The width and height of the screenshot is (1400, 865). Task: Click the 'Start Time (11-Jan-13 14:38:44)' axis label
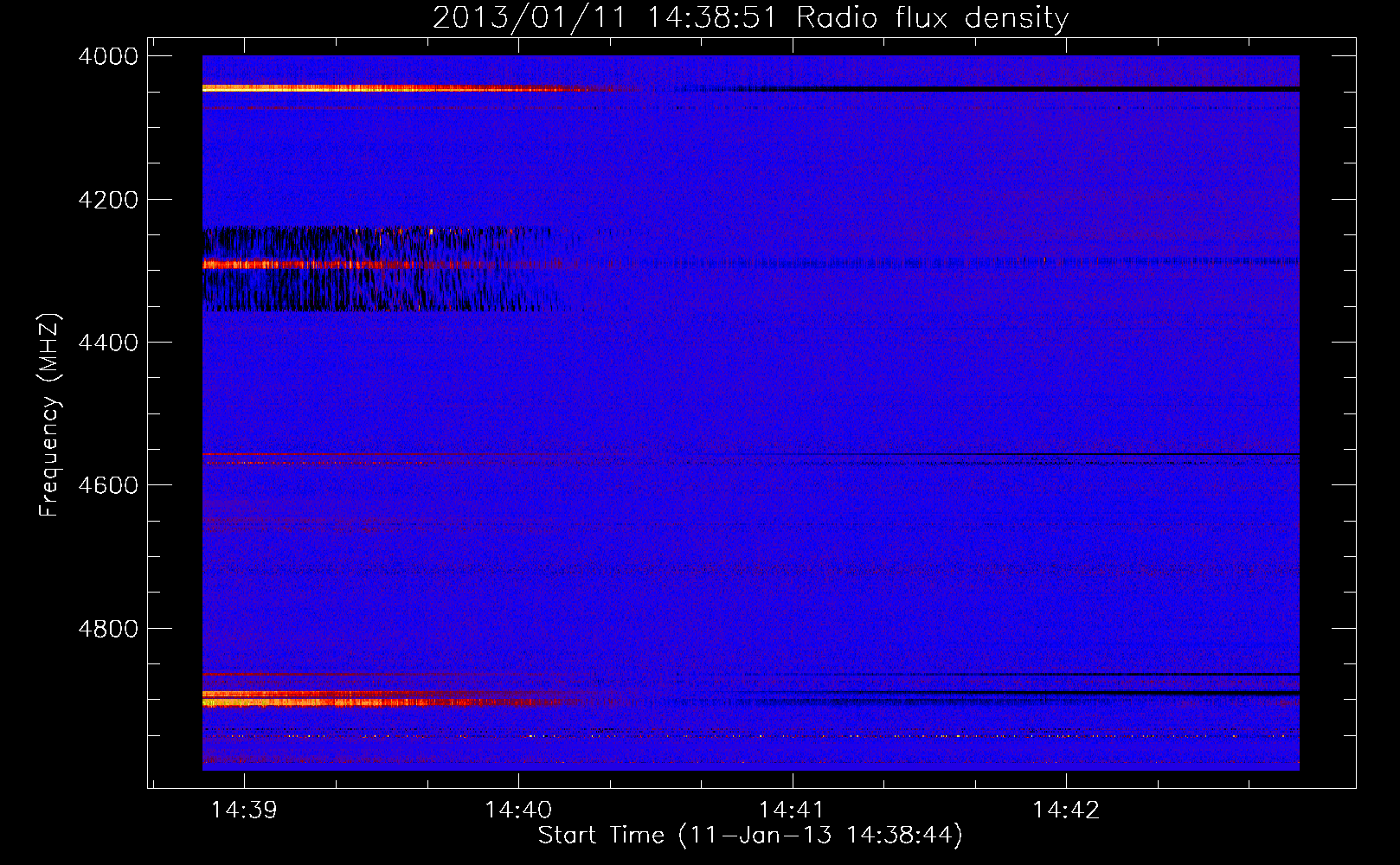pos(750,836)
